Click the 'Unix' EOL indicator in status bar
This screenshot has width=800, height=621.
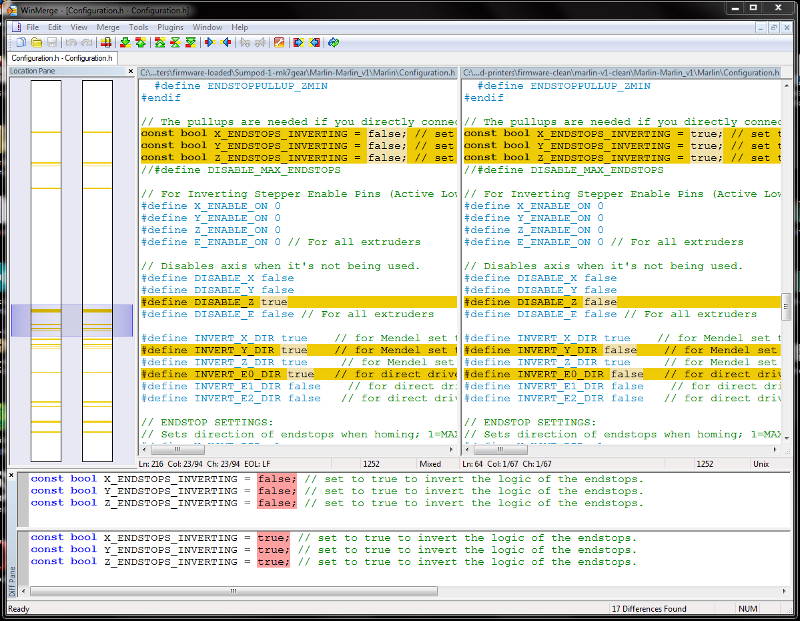click(x=761, y=464)
